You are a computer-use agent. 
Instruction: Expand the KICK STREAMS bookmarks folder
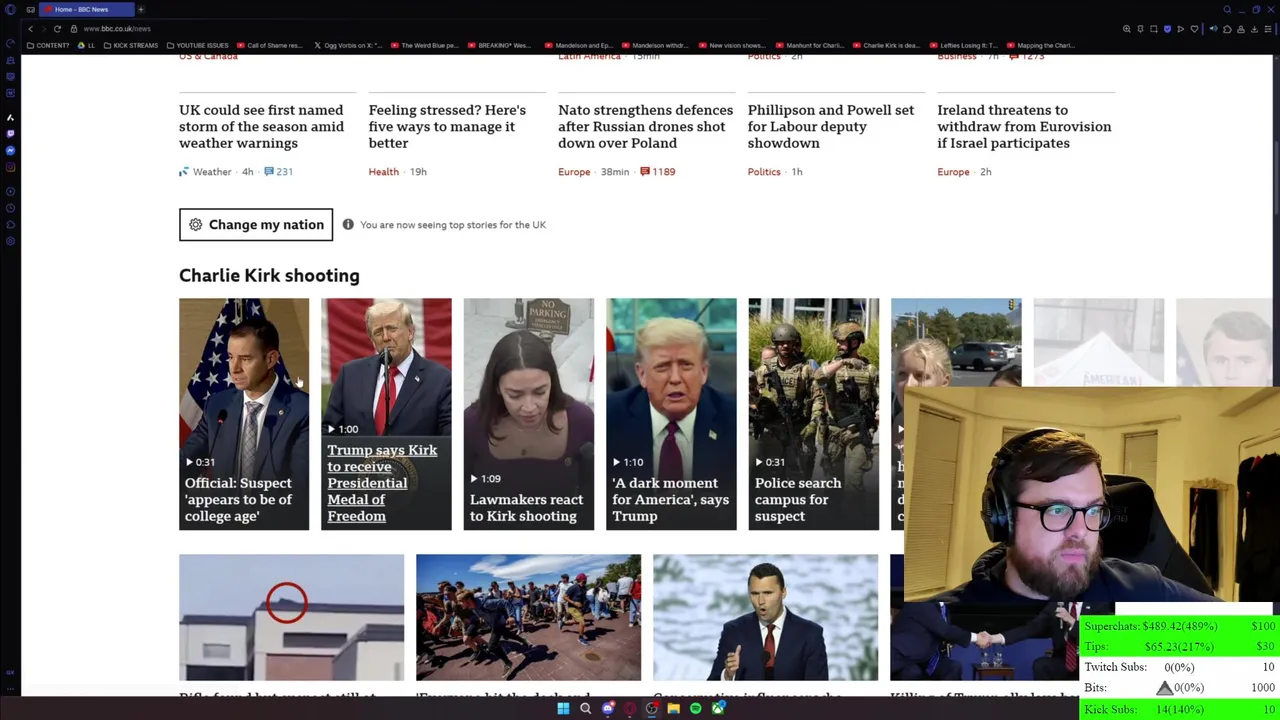[x=130, y=45]
